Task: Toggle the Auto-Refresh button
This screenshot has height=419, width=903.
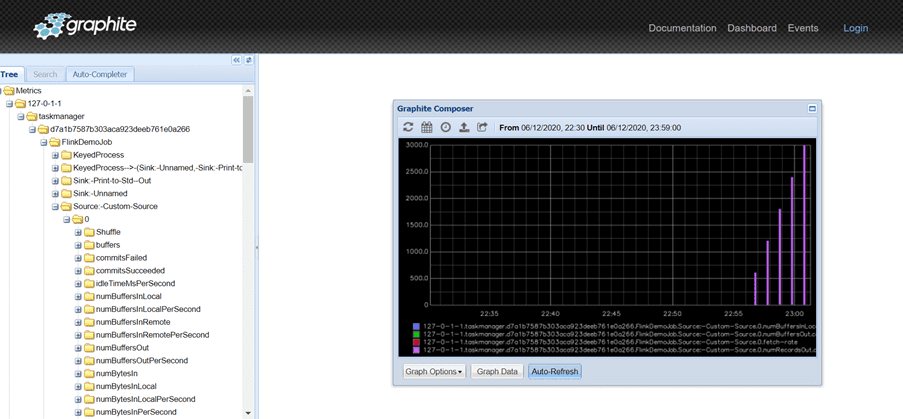Action: tap(555, 372)
